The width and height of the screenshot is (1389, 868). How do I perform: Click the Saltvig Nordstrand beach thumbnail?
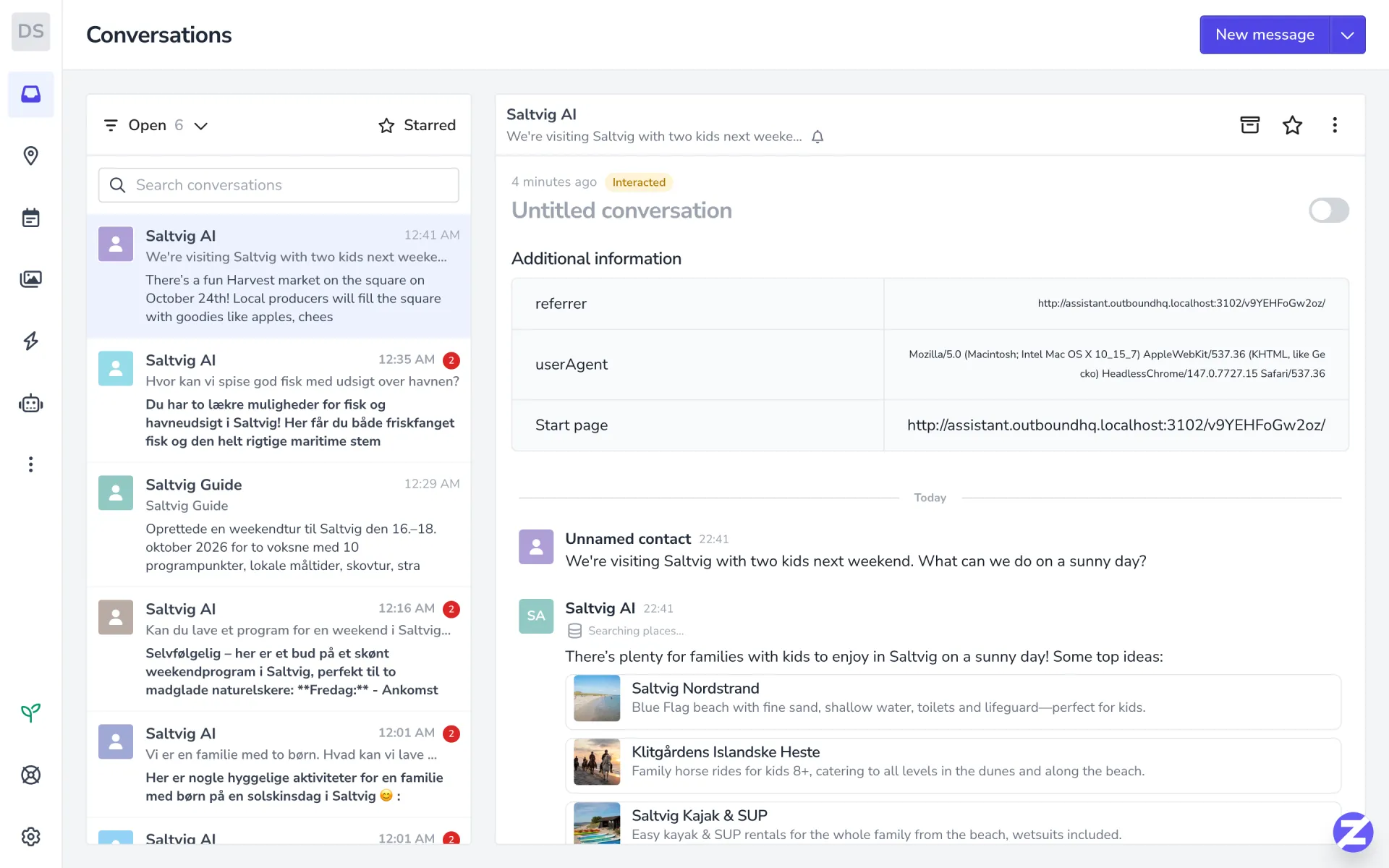(597, 698)
